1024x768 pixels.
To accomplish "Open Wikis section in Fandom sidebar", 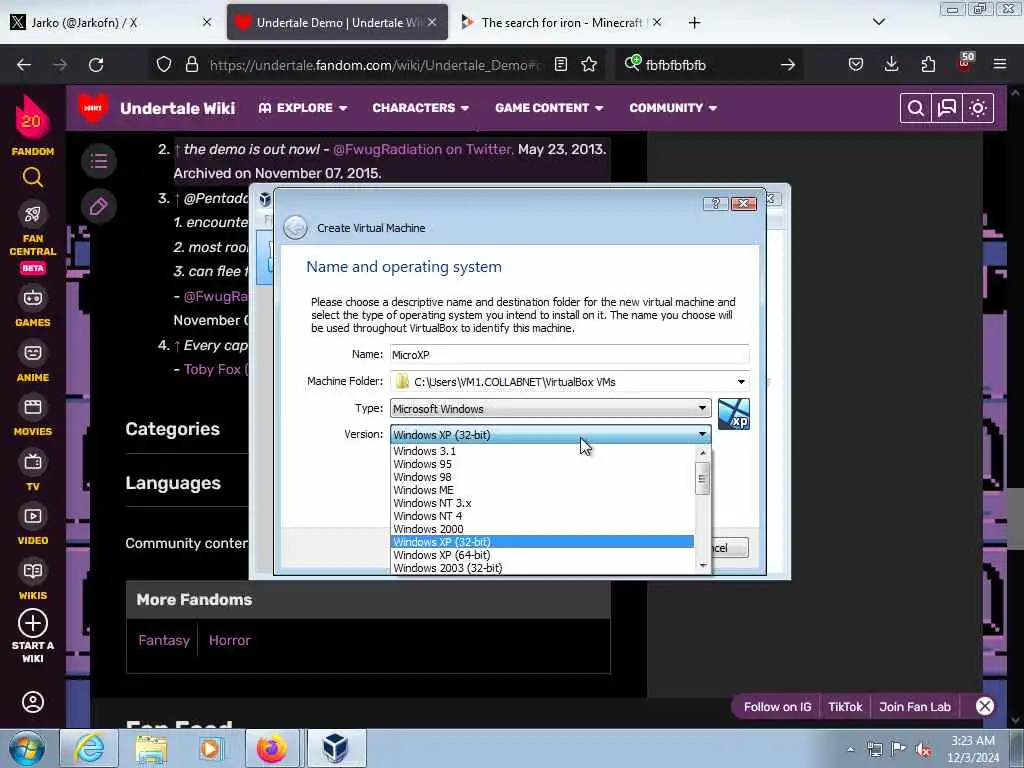I will coord(33,580).
